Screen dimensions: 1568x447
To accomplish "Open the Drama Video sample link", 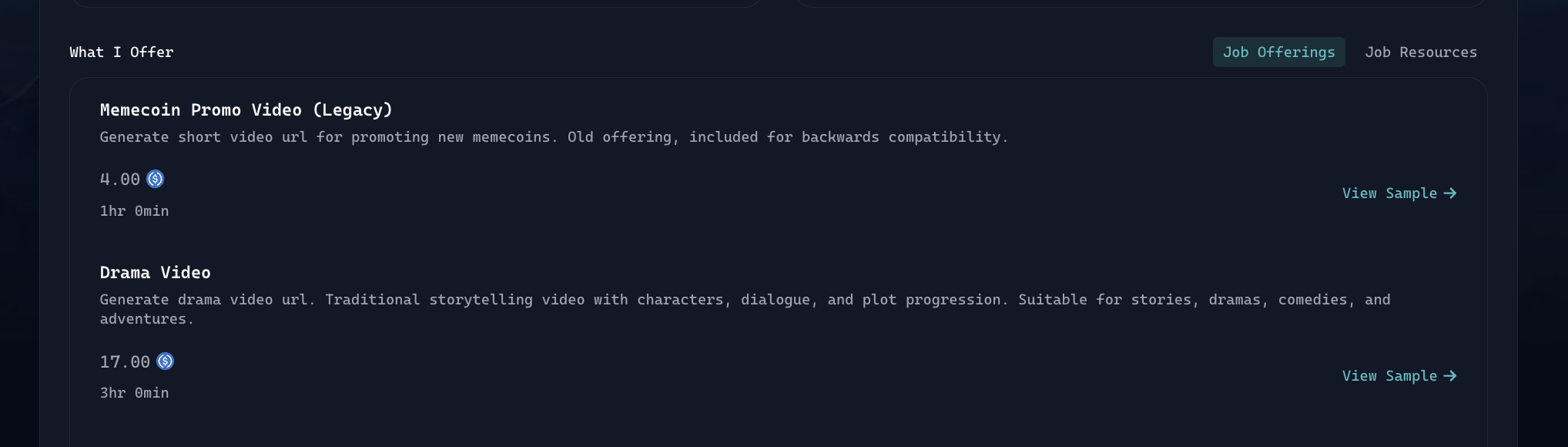I will (1389, 376).
